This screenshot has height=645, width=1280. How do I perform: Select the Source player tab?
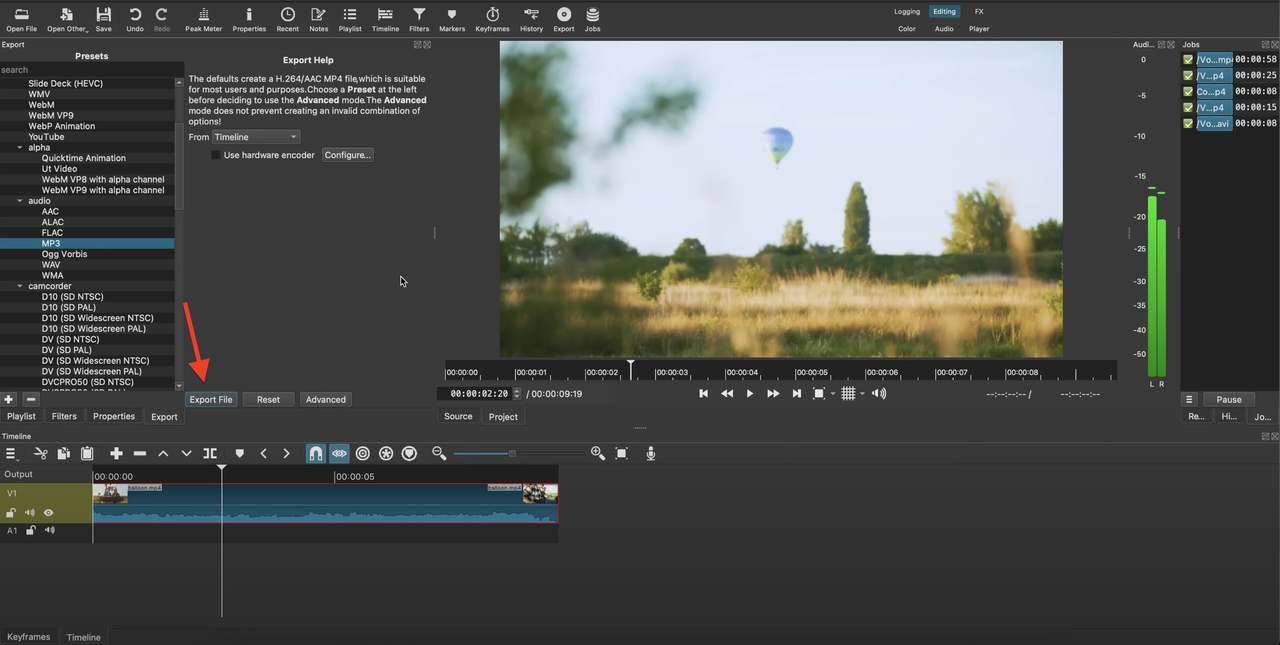click(458, 416)
